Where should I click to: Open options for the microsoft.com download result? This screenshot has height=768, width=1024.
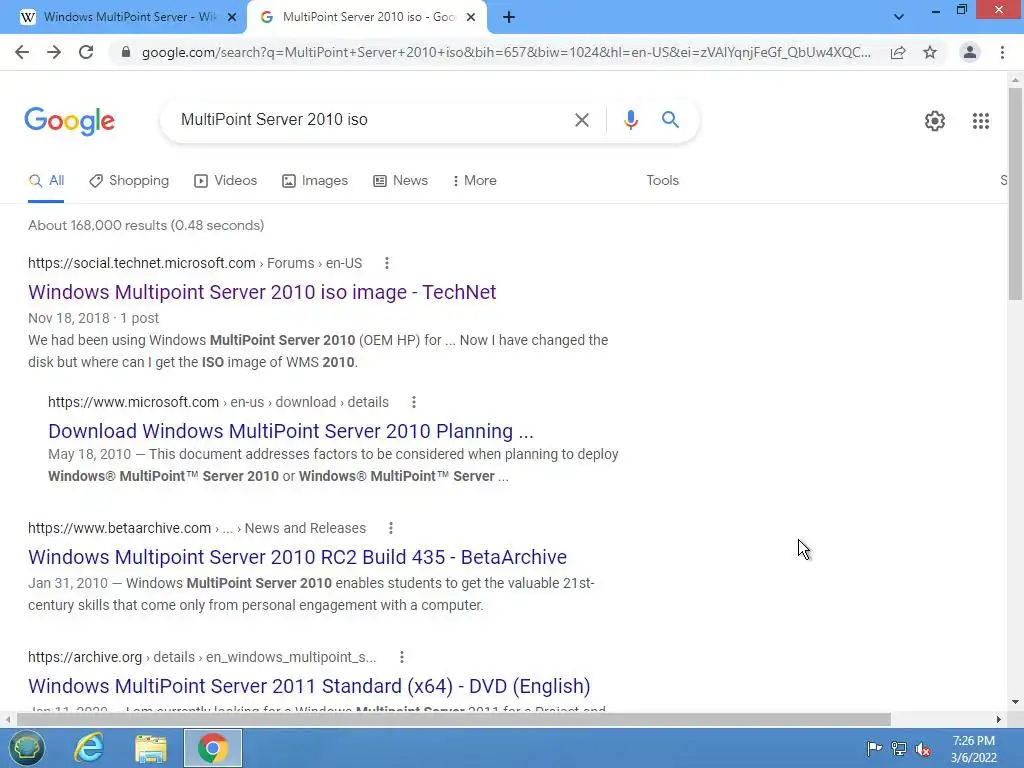(x=413, y=402)
